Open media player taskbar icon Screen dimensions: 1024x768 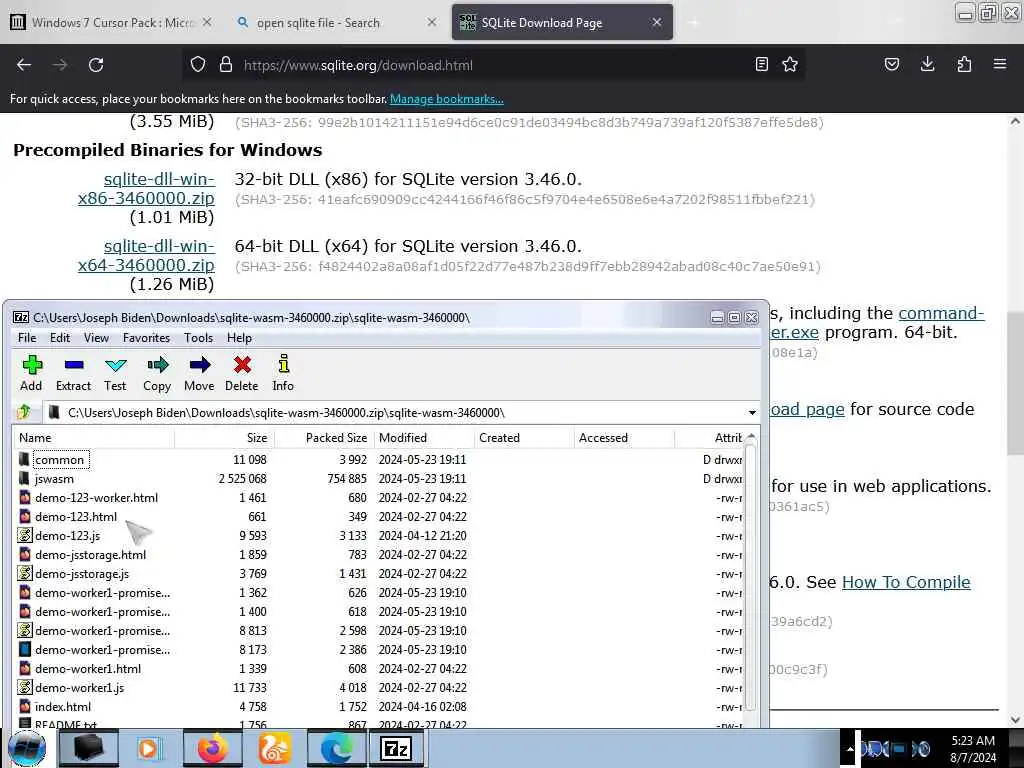(150, 748)
